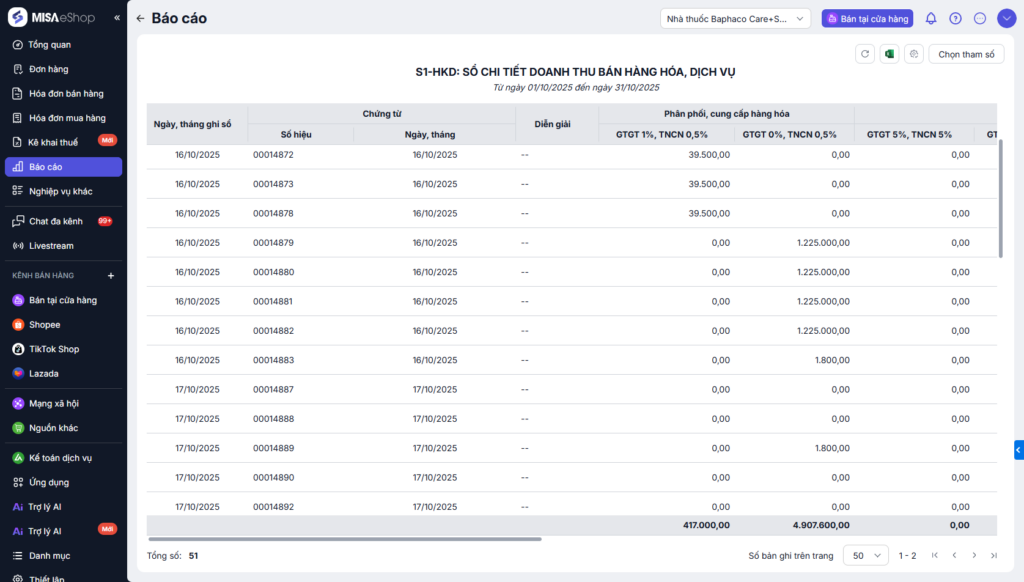Collapse the left sidebar menu

[117, 18]
